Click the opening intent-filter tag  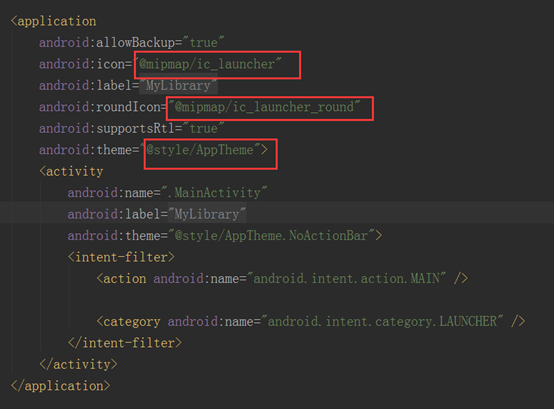121,257
